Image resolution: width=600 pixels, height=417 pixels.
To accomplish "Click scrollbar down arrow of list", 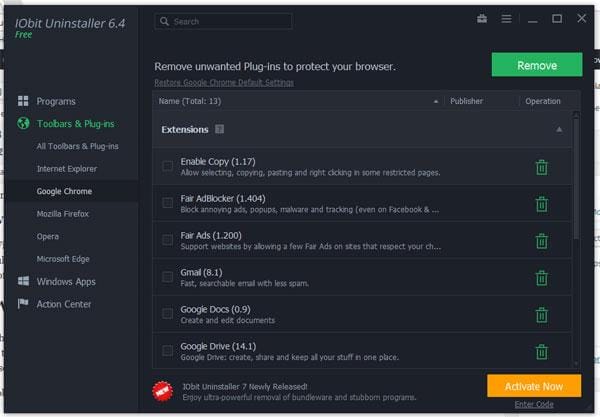I will click(576, 364).
